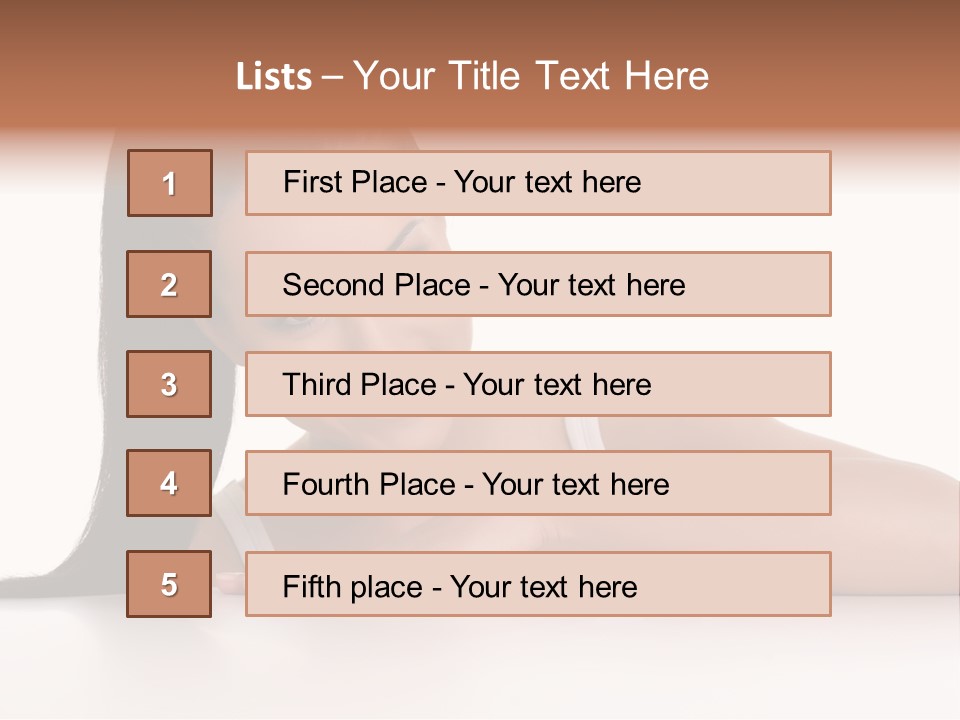Select the "Your Title Text Here" heading text
Viewport: 960px width, 720px height.
(x=531, y=76)
